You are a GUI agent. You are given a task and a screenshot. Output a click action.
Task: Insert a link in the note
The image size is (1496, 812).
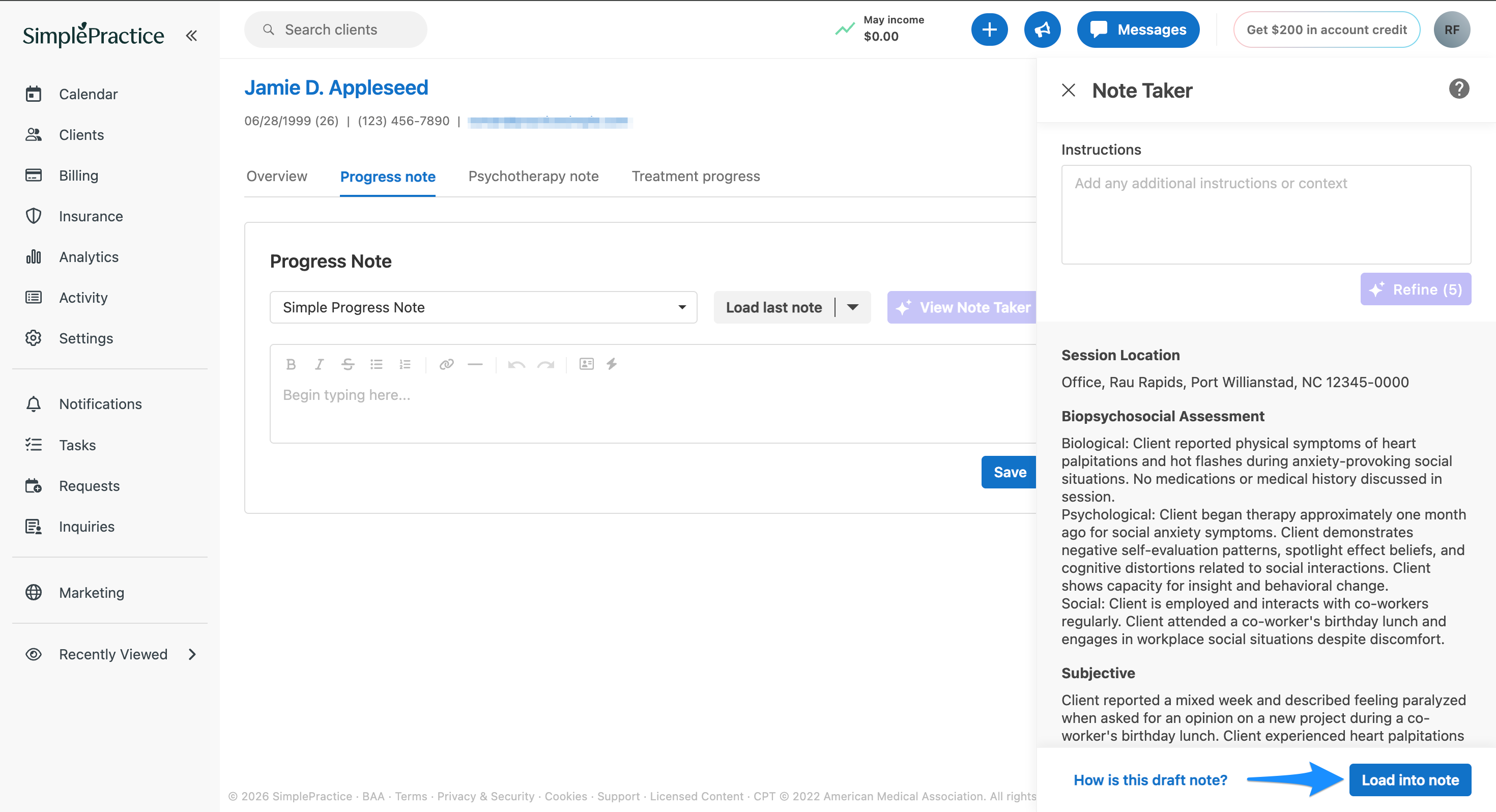point(446,364)
